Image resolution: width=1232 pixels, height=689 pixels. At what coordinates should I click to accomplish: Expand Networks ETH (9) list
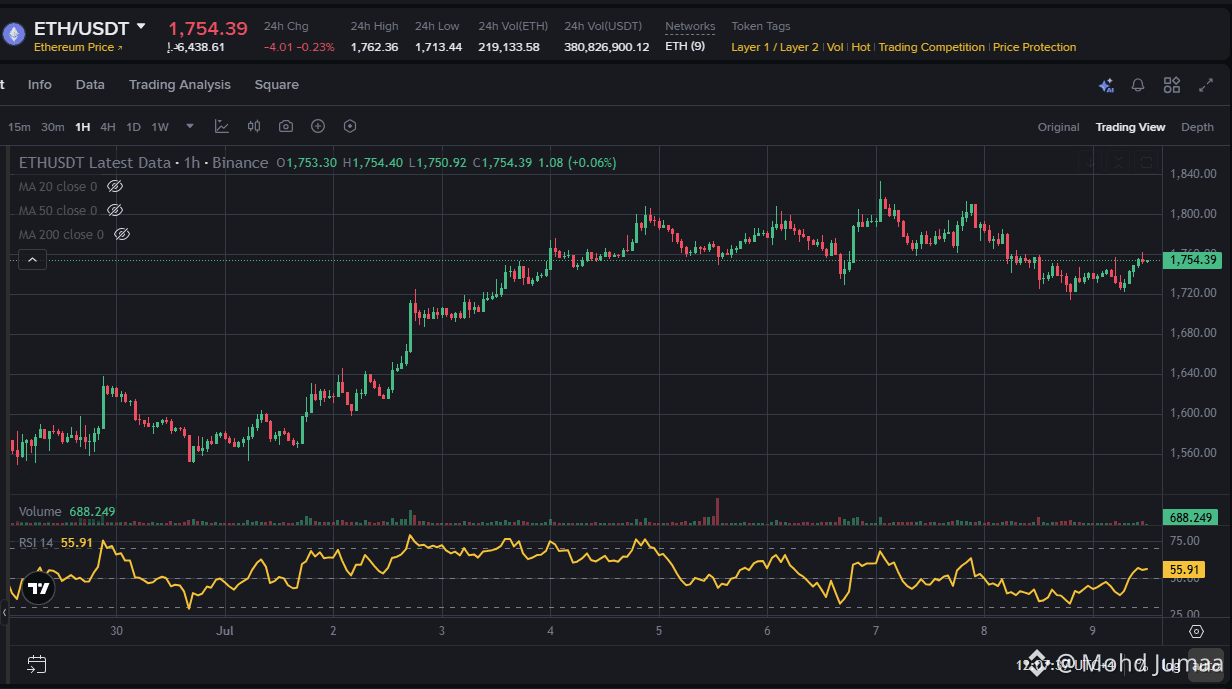(685, 47)
